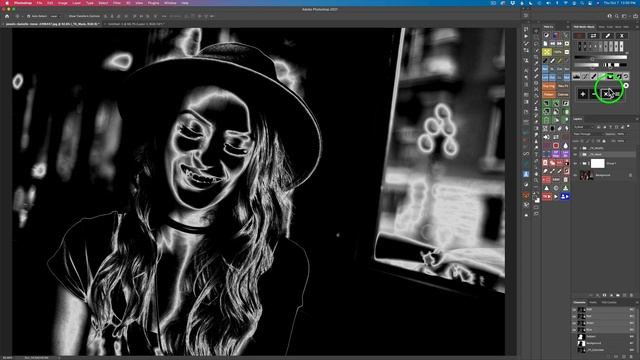The width and height of the screenshot is (640, 360).
Task: Click the minus subtract-mask button in the multi-mask panel
Action: pos(594,94)
